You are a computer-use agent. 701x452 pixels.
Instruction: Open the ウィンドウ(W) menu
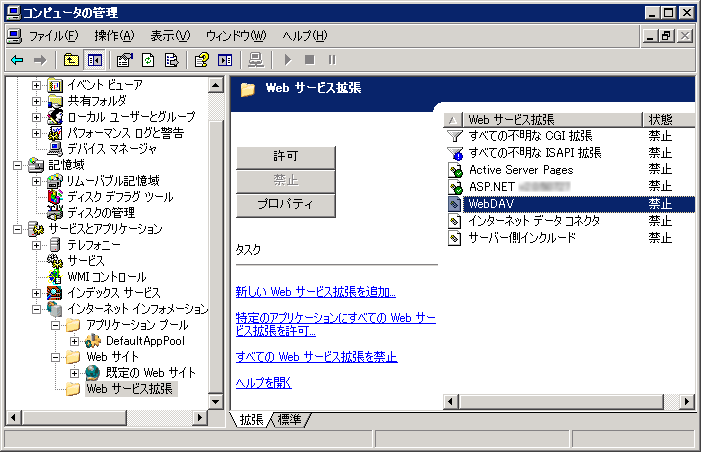(236, 36)
